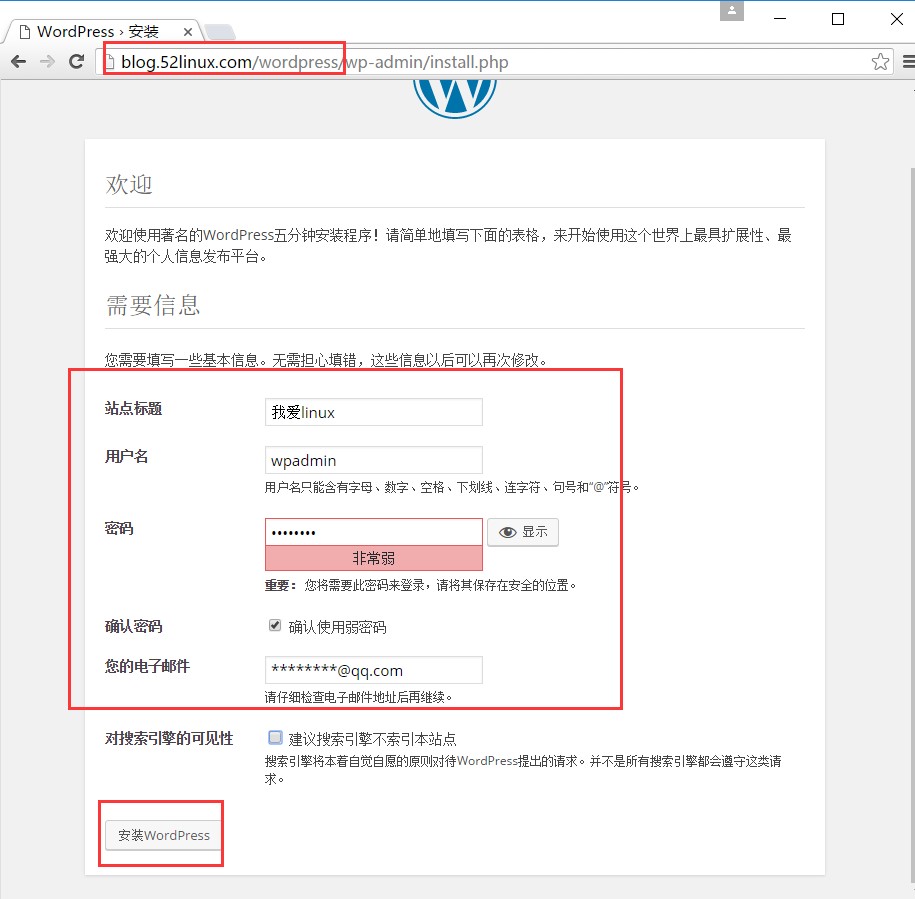Click the 用户名 label

[x=126, y=456]
